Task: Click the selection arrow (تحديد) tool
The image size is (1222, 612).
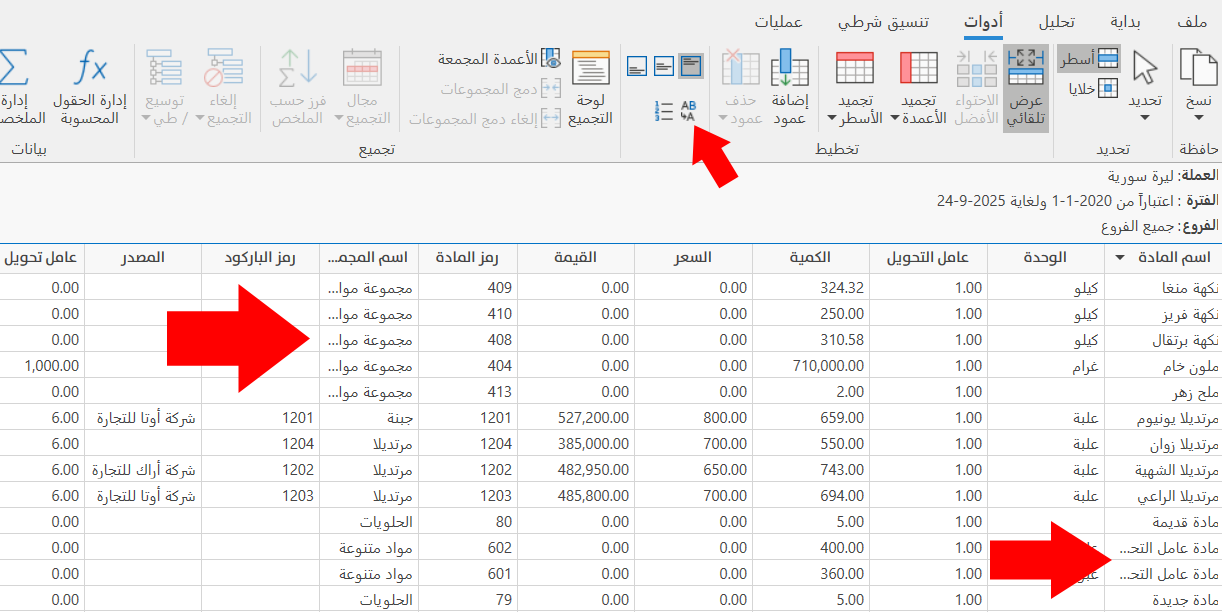Action: tap(1145, 85)
